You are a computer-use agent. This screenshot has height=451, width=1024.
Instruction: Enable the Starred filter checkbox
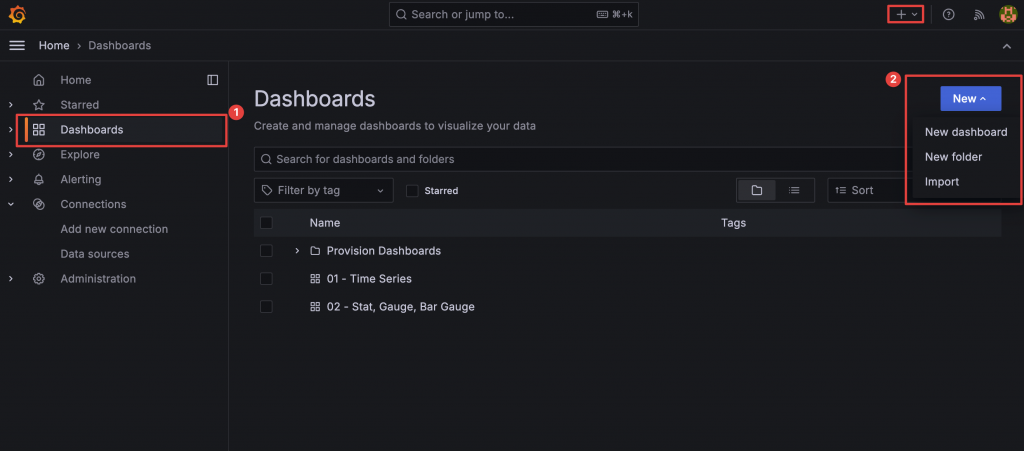click(x=412, y=190)
